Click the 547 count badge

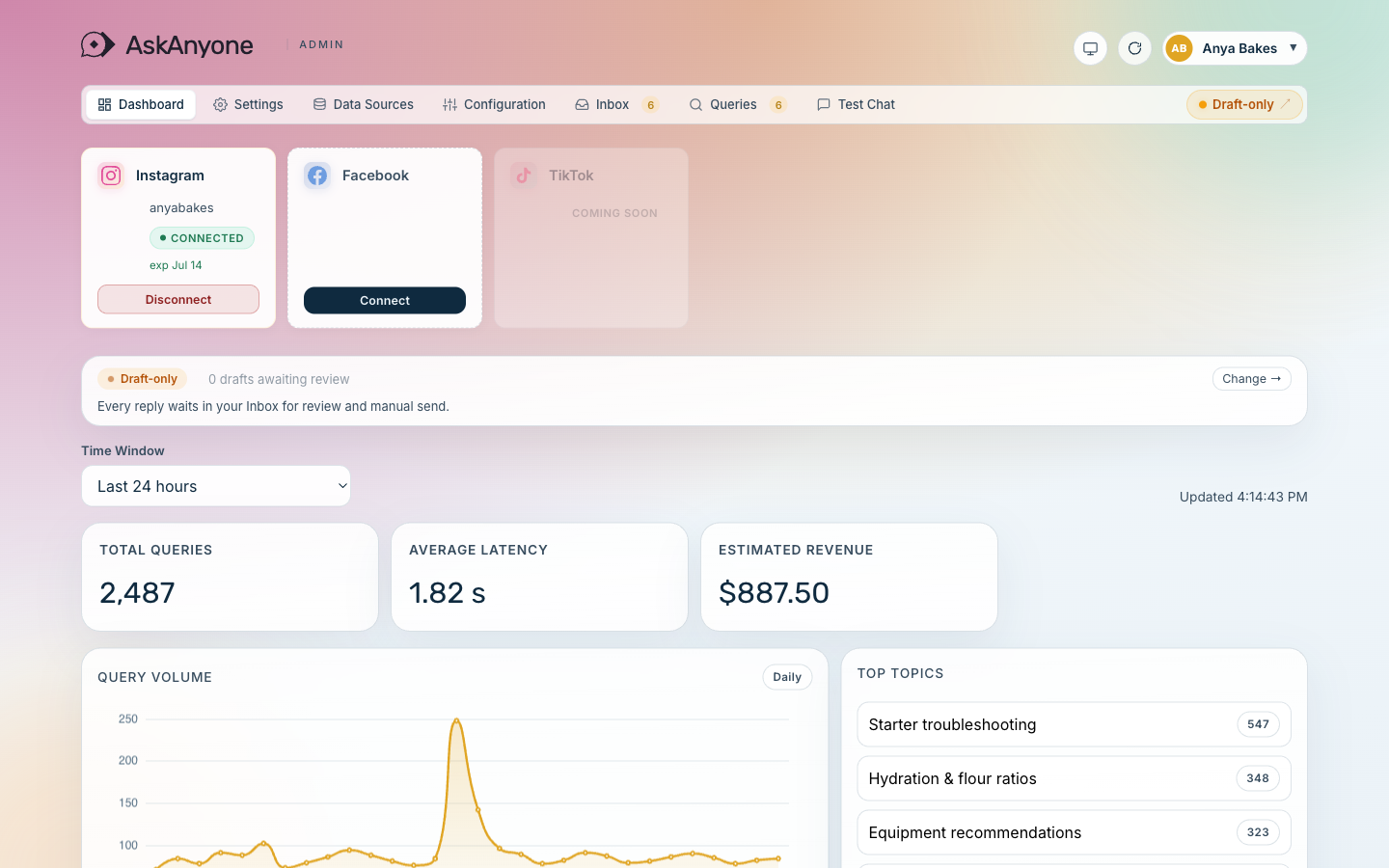point(1258,724)
